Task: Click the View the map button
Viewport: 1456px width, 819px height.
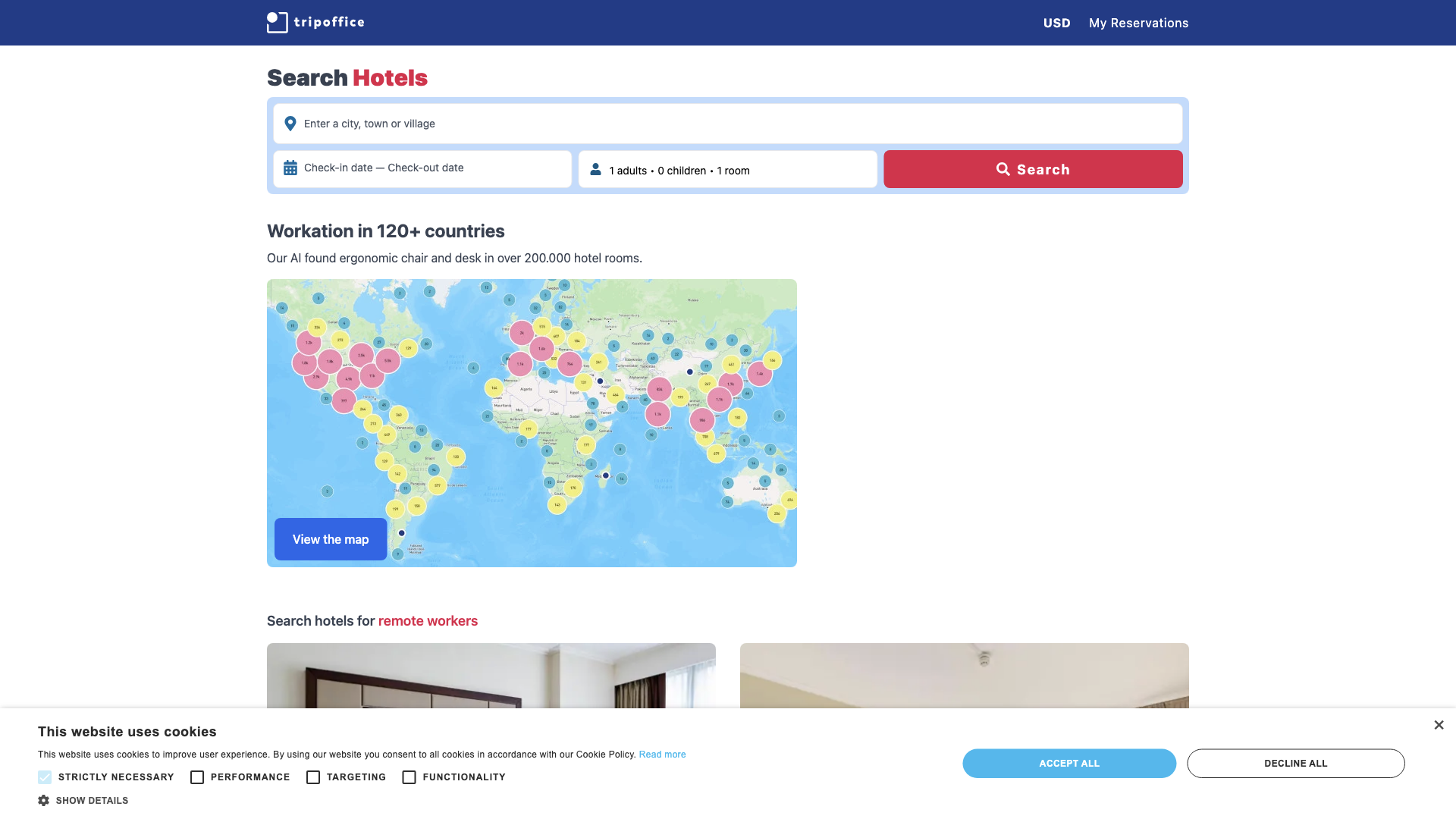Action: (330, 539)
